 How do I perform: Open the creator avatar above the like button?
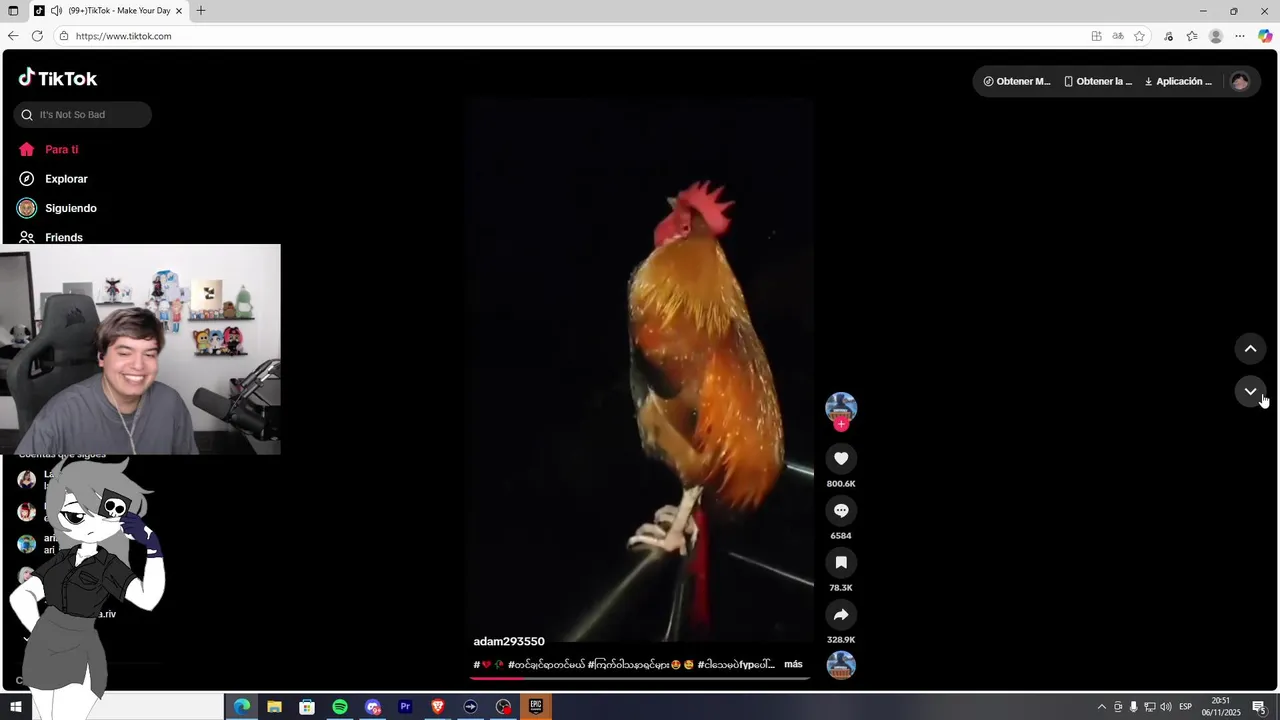click(x=841, y=407)
